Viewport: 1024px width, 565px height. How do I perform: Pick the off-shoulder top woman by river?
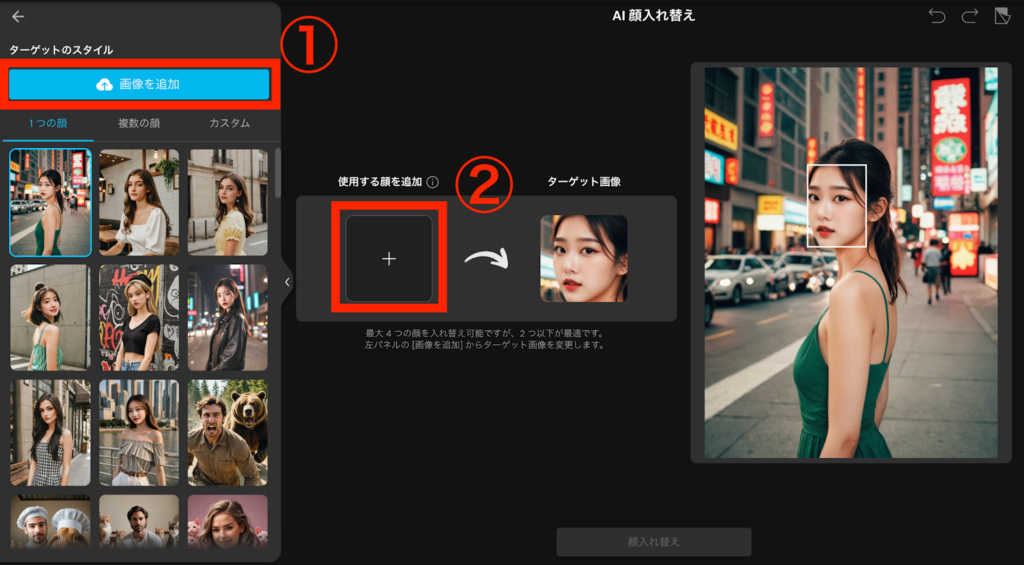[x=139, y=432]
